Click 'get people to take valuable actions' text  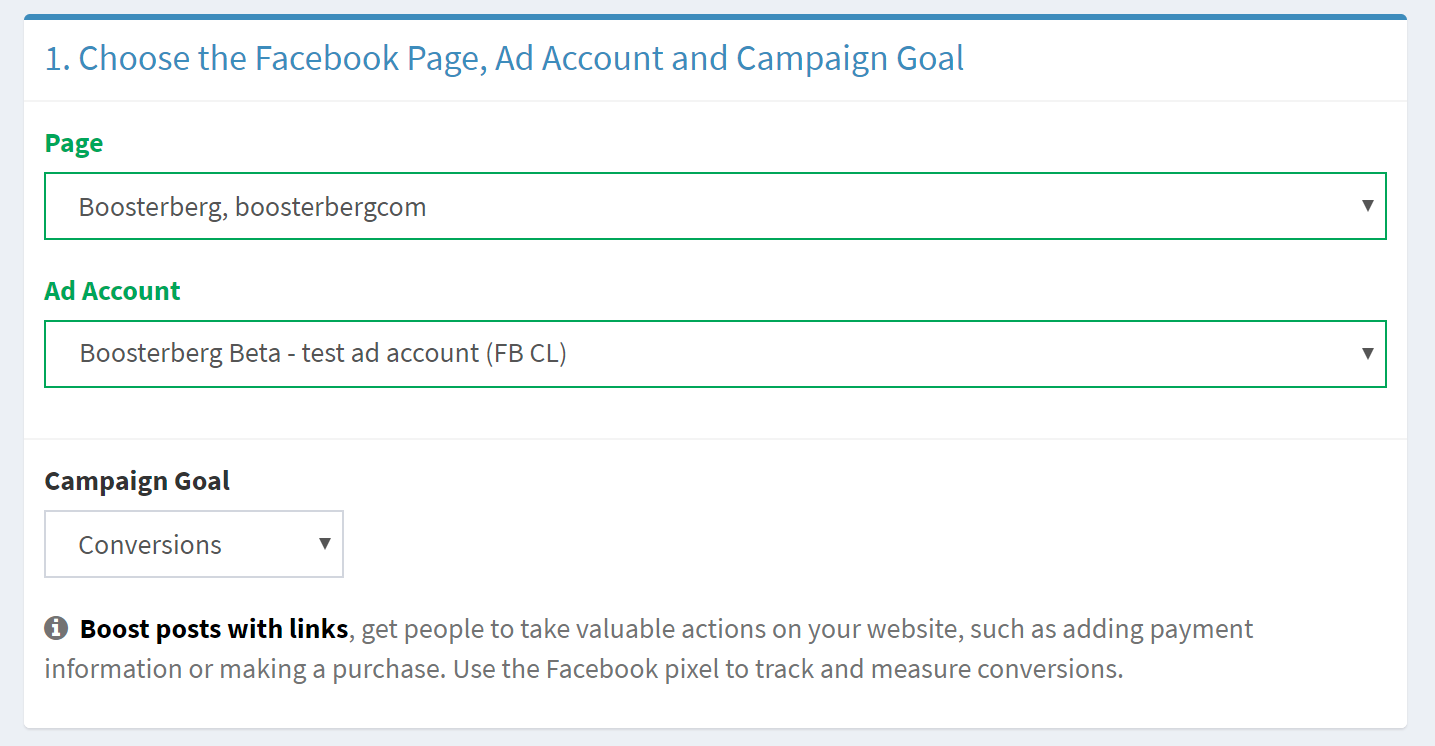pos(571,629)
